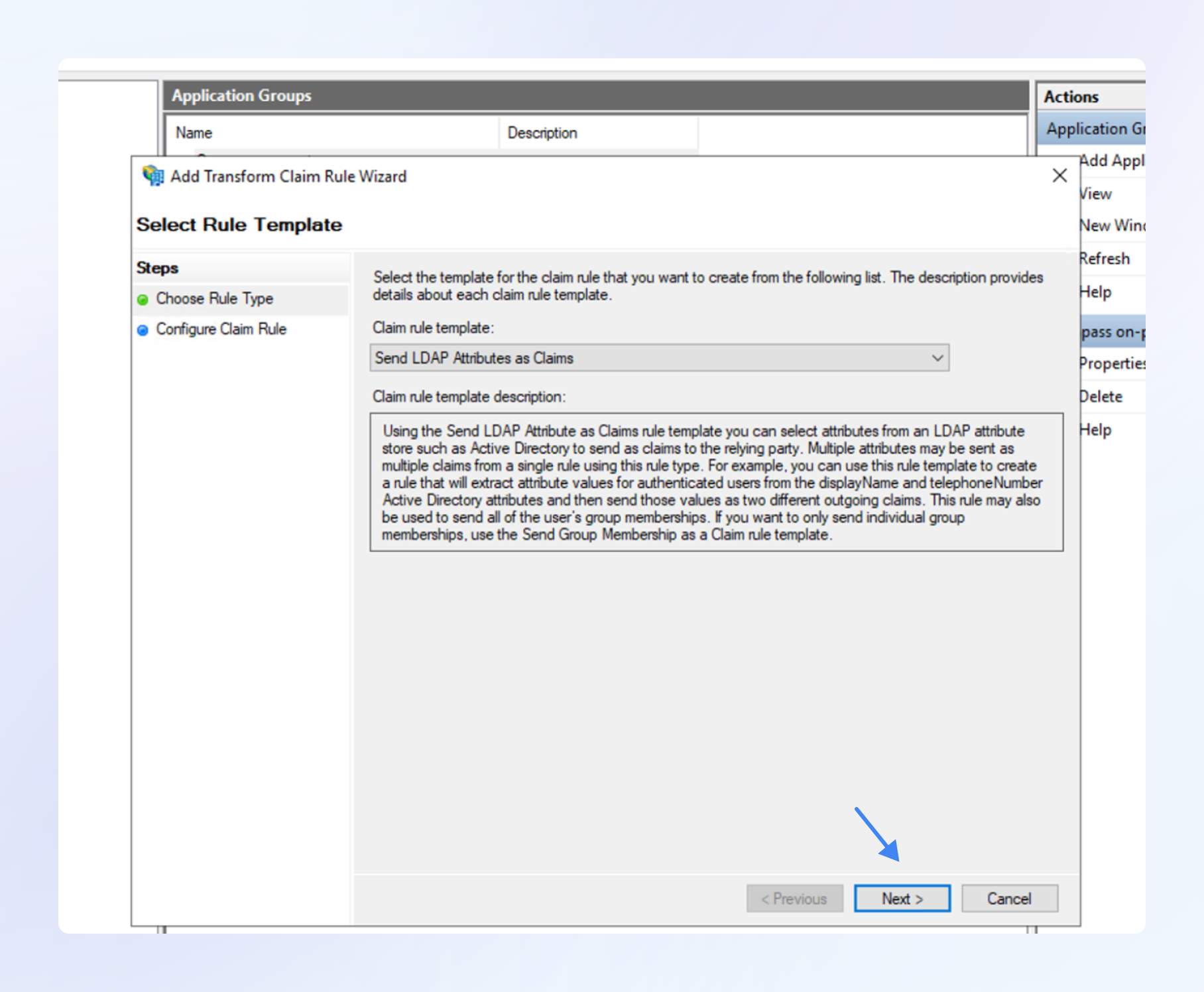This screenshot has height=992, width=1204.
Task: Select the Application Groups section in Actions pane
Action: coord(1095,129)
